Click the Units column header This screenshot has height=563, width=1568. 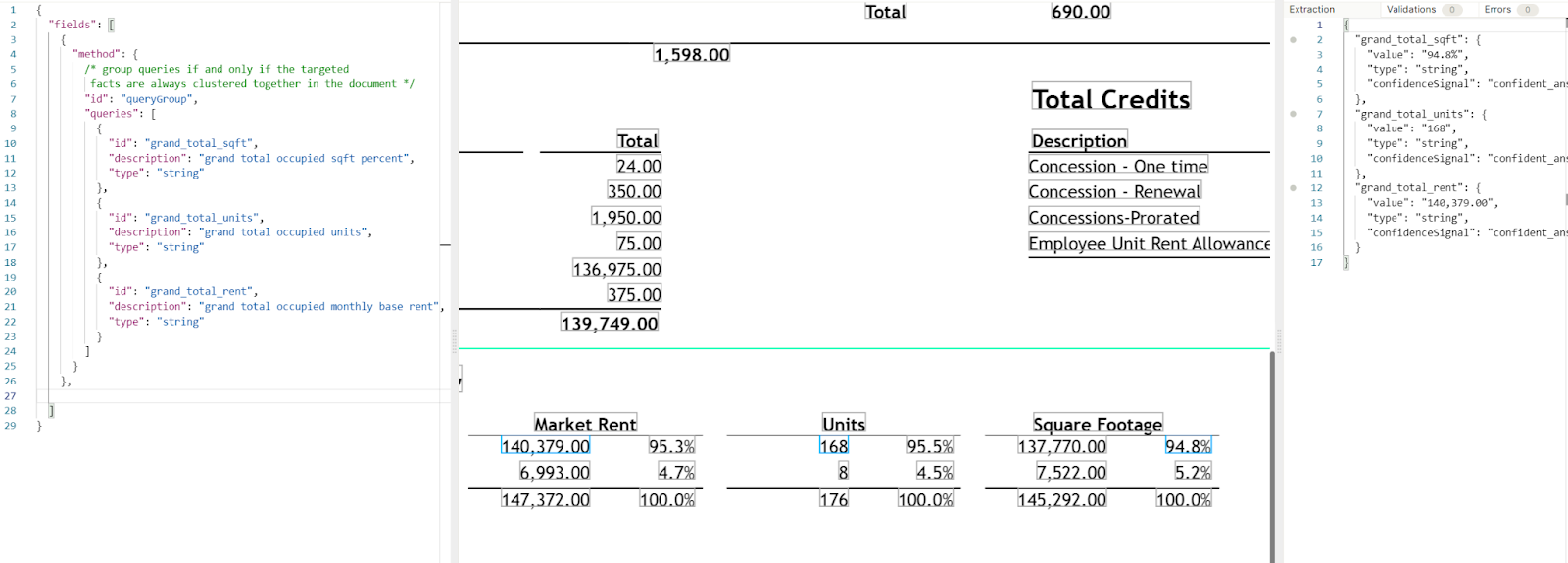[844, 424]
